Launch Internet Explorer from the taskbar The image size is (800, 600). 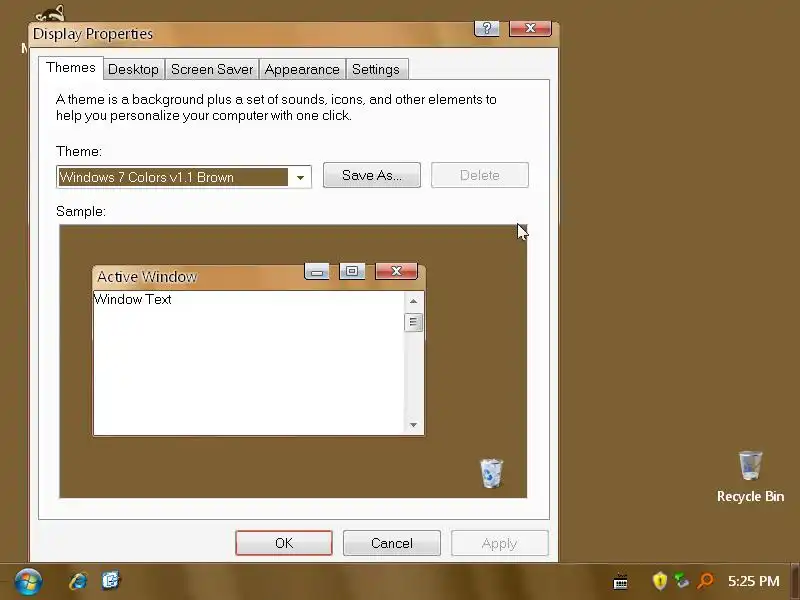pos(78,581)
